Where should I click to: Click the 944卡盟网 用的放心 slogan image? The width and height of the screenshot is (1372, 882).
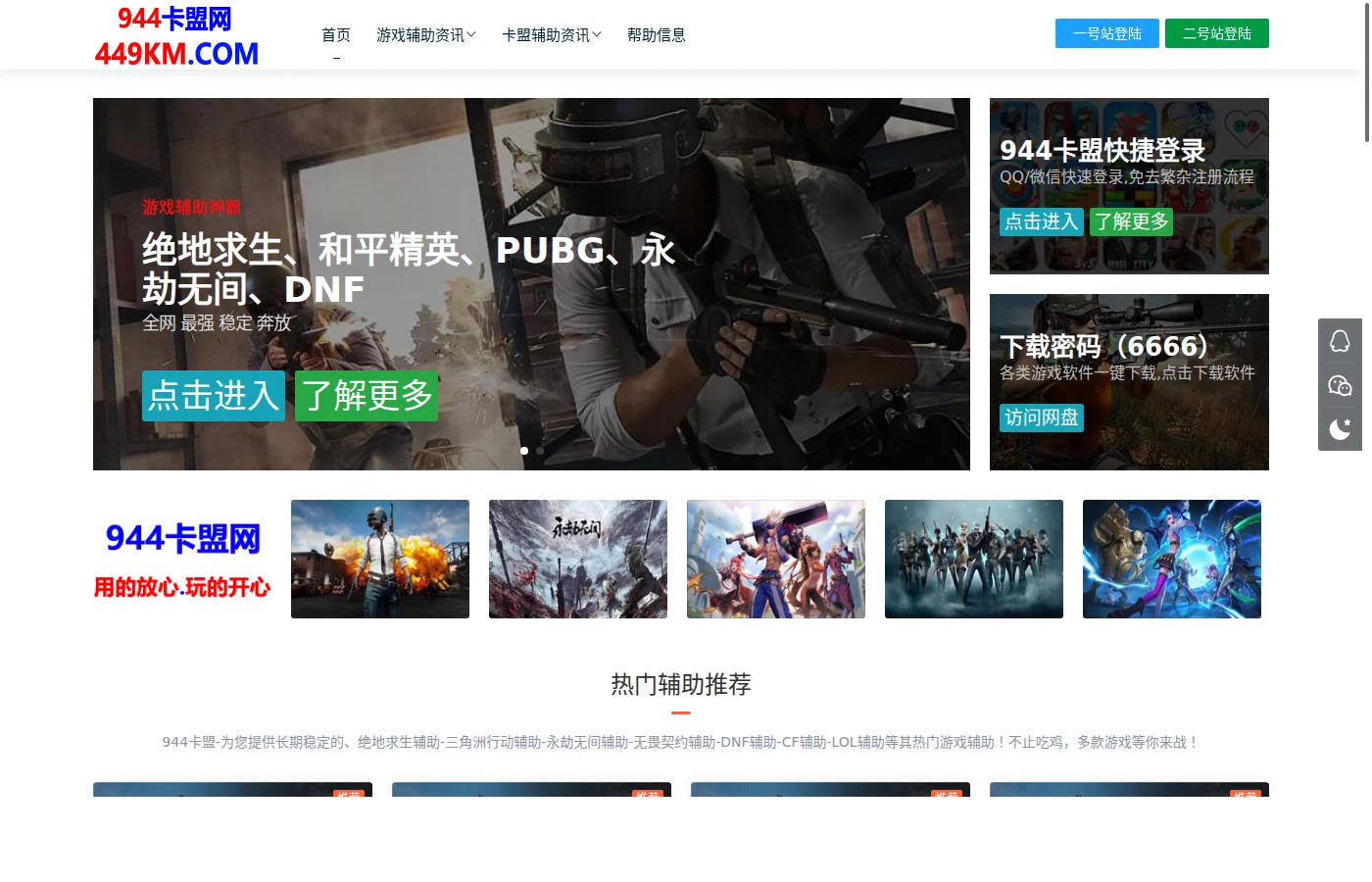(182, 560)
